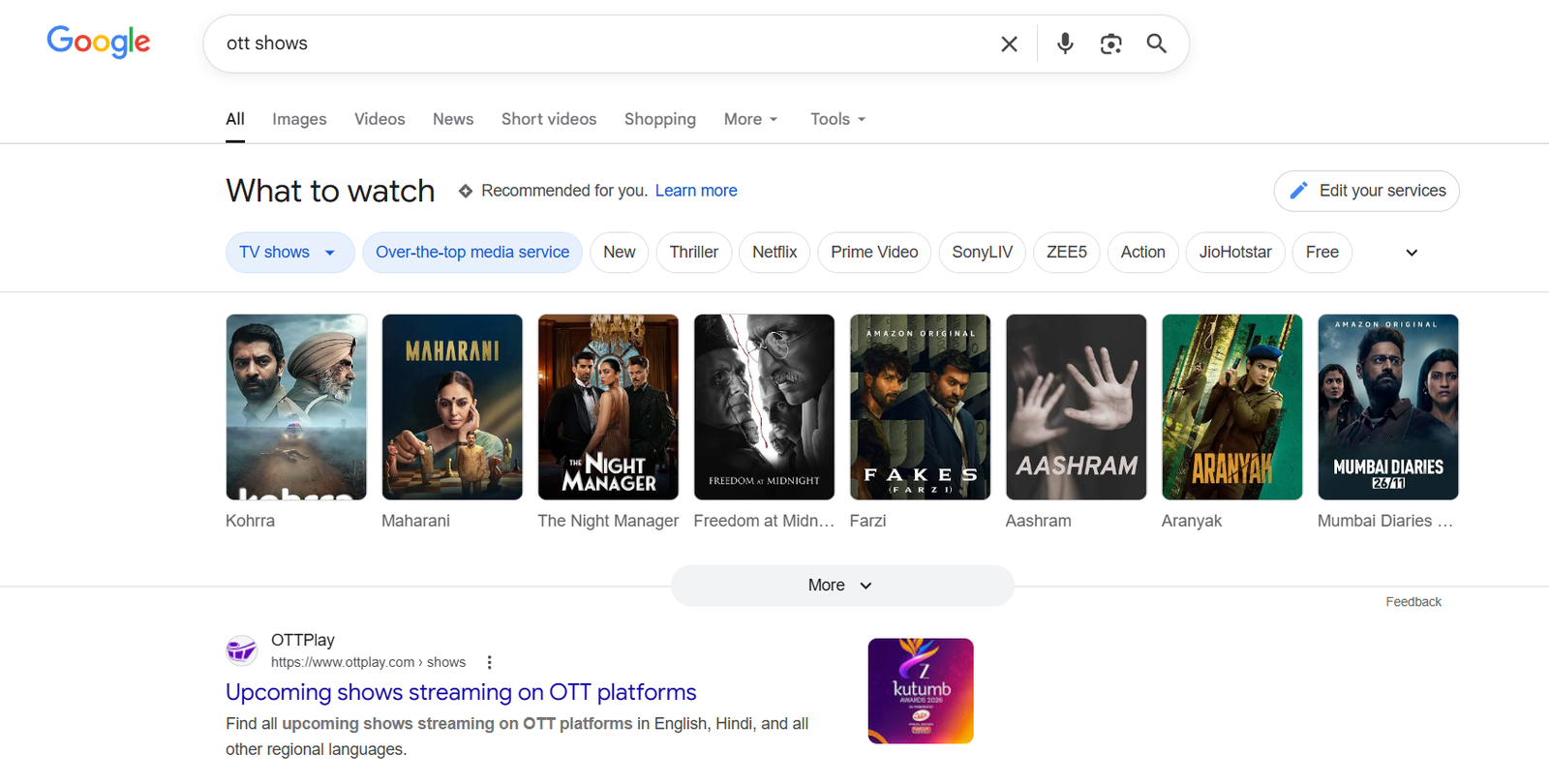Open search by image camera icon
The height and width of the screenshot is (784, 1549).
point(1110,44)
